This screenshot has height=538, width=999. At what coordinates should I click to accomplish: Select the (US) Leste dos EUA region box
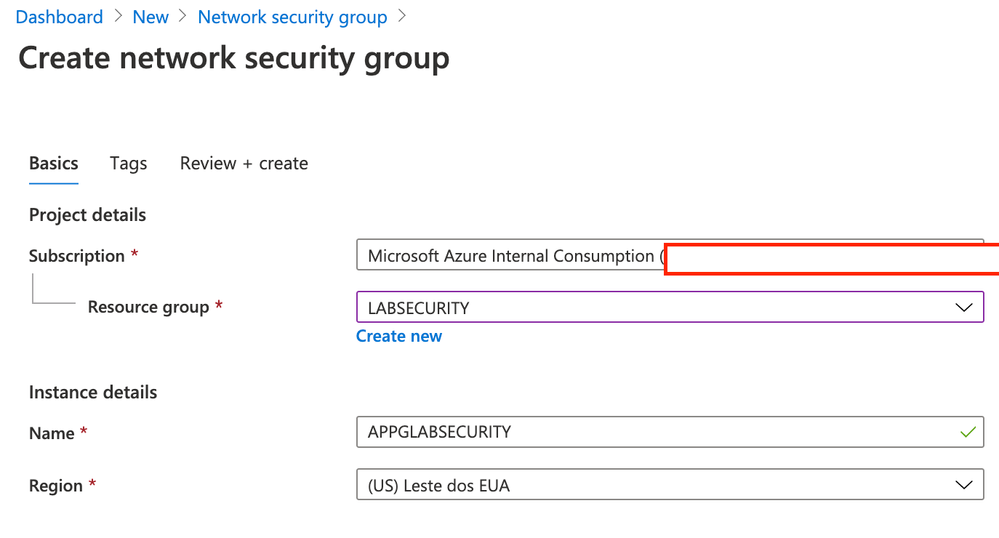coord(650,485)
